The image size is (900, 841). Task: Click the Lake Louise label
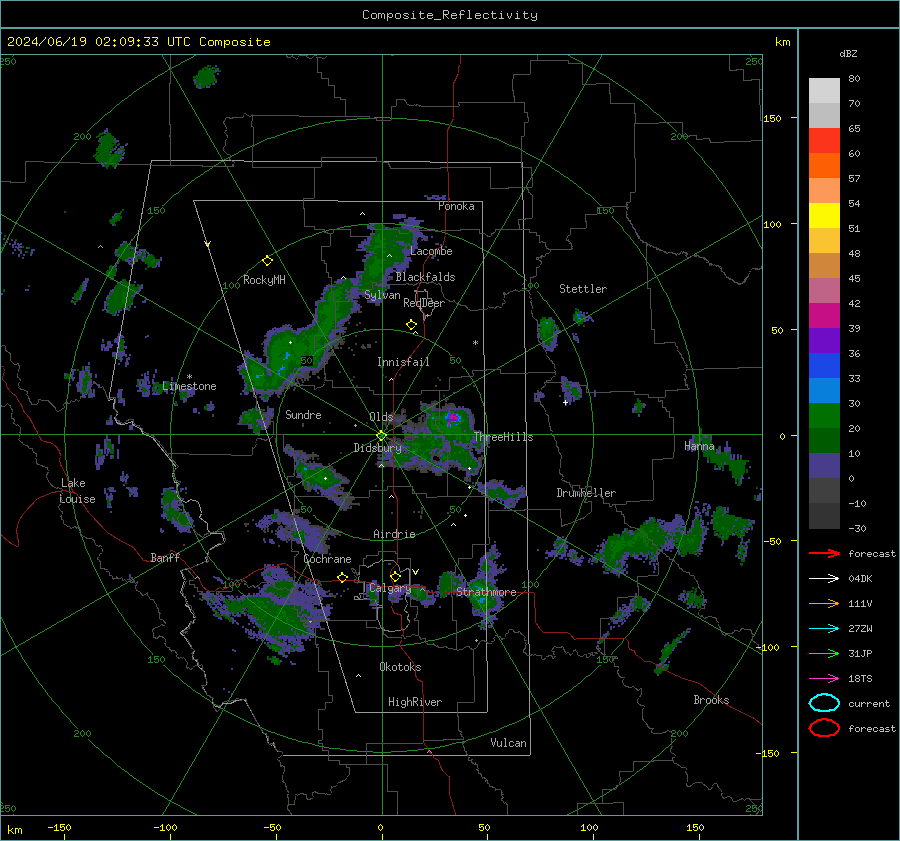coord(77,491)
